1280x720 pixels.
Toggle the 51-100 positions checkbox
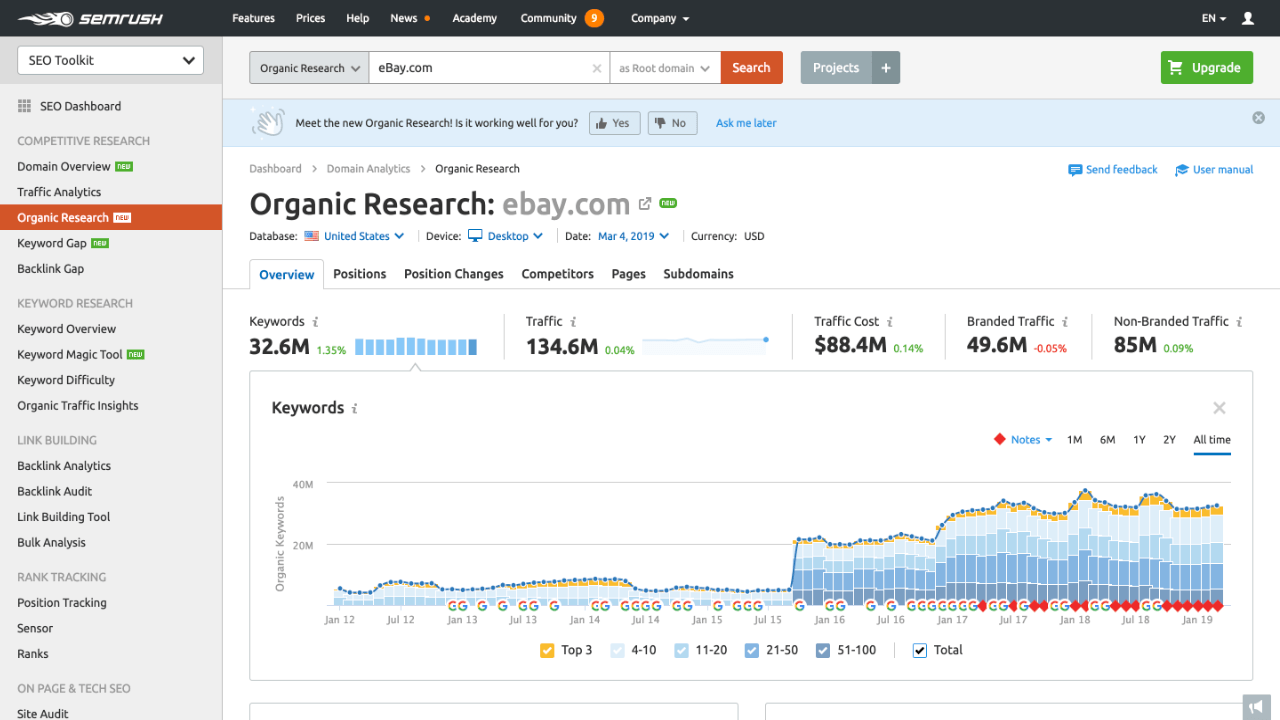823,650
